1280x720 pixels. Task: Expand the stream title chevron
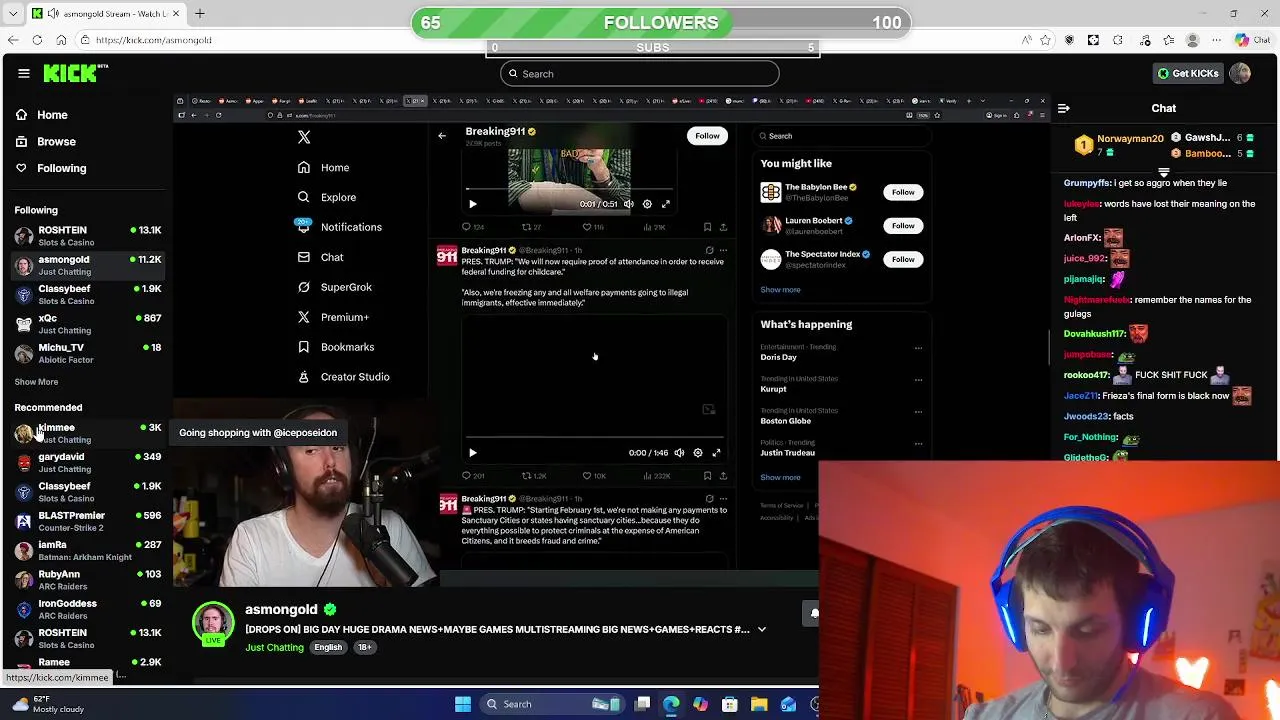(762, 629)
